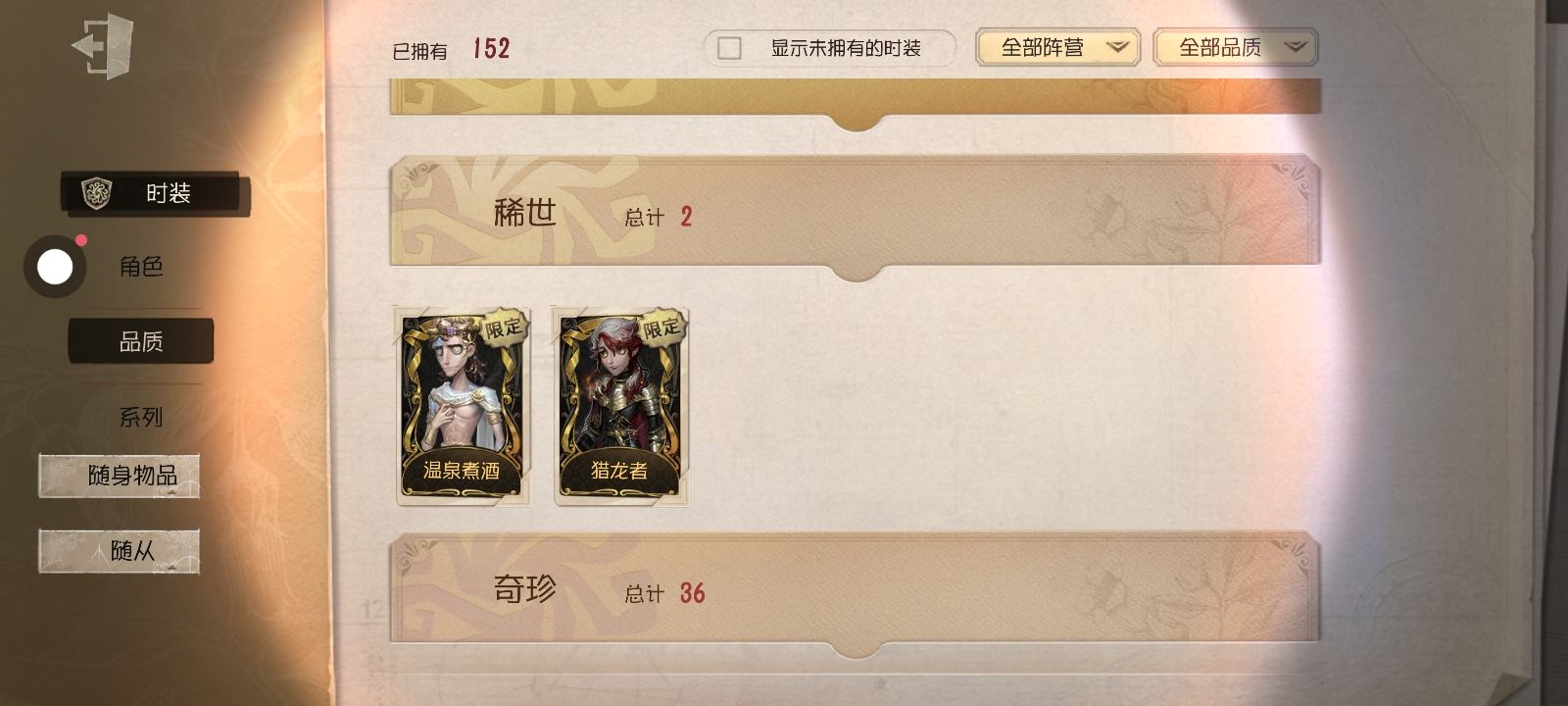
Task: Open the 温泉煮酒 costume card
Action: (x=463, y=406)
